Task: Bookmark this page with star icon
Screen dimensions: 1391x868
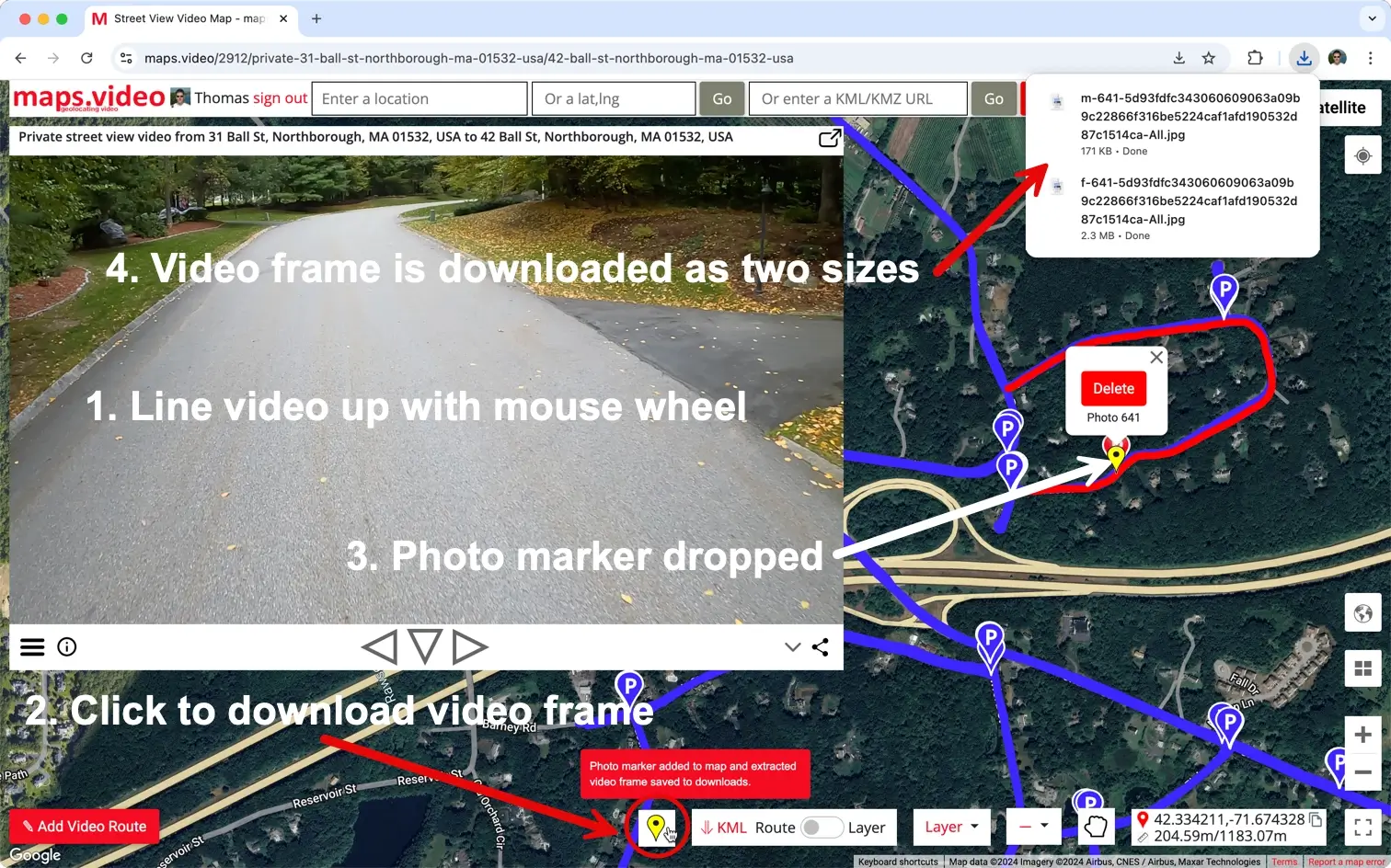Action: click(1209, 58)
